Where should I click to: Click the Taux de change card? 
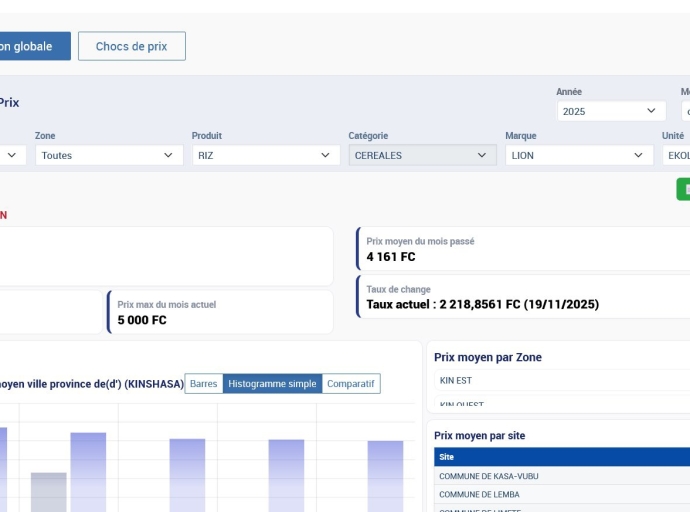[523, 297]
